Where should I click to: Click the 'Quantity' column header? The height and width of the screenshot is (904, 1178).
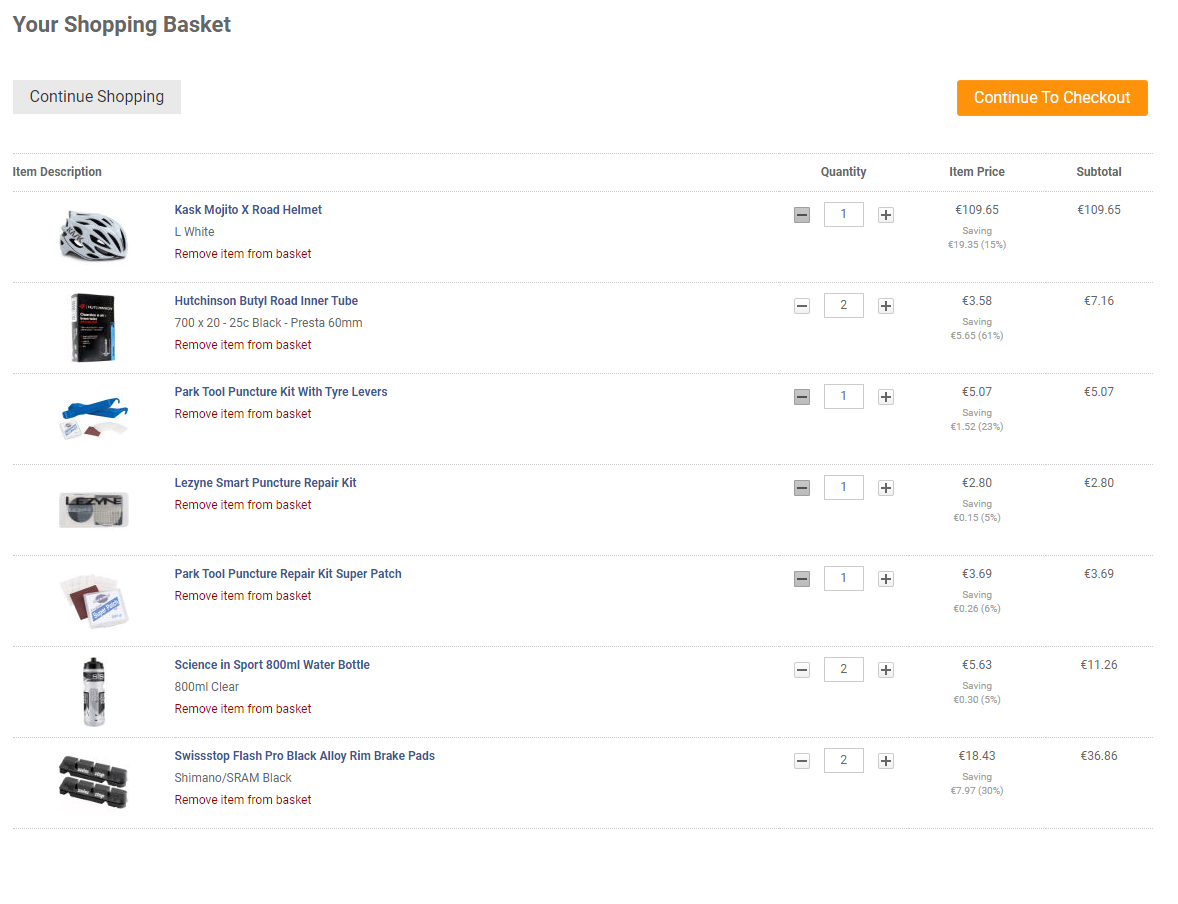[843, 172]
